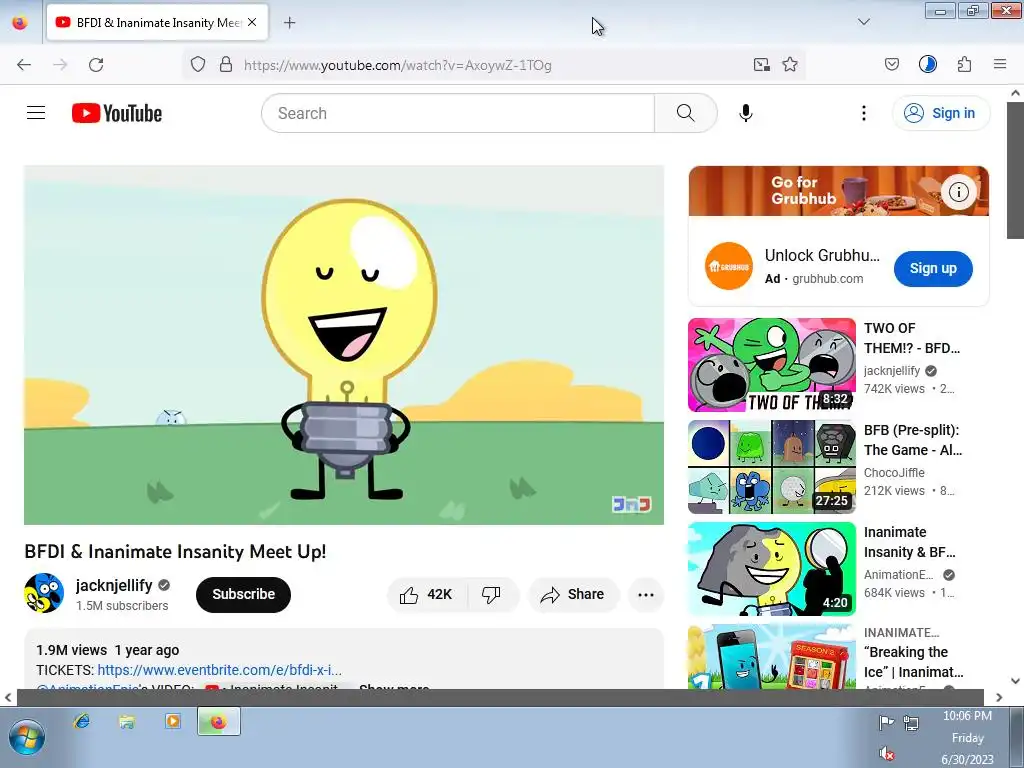Go to YouTube home via logo

117,113
